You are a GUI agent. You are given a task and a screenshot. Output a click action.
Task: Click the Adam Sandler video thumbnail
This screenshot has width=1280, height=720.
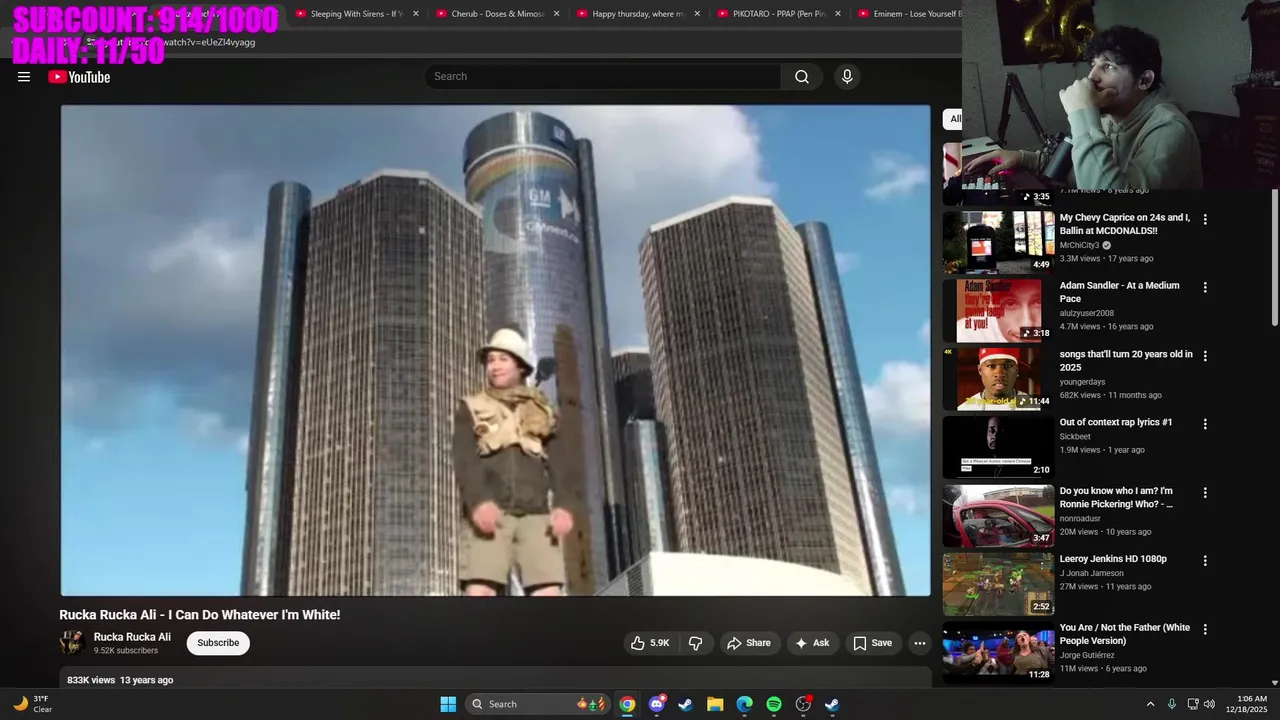[998, 310]
